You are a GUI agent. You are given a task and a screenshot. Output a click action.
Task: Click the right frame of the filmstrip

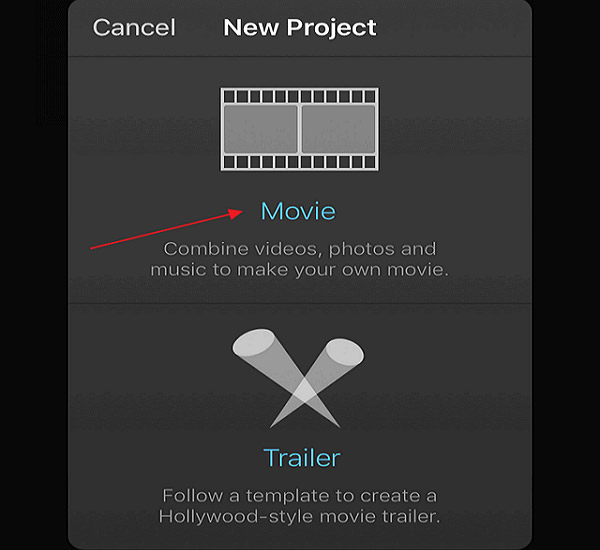click(339, 129)
